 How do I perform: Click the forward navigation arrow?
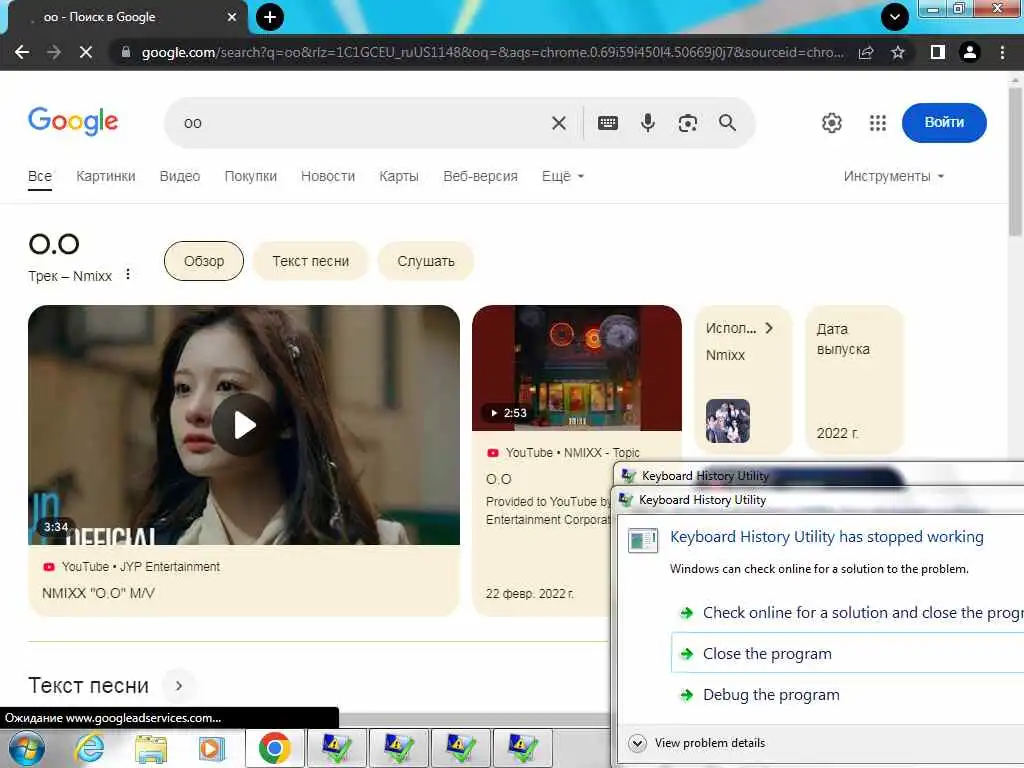tap(54, 52)
